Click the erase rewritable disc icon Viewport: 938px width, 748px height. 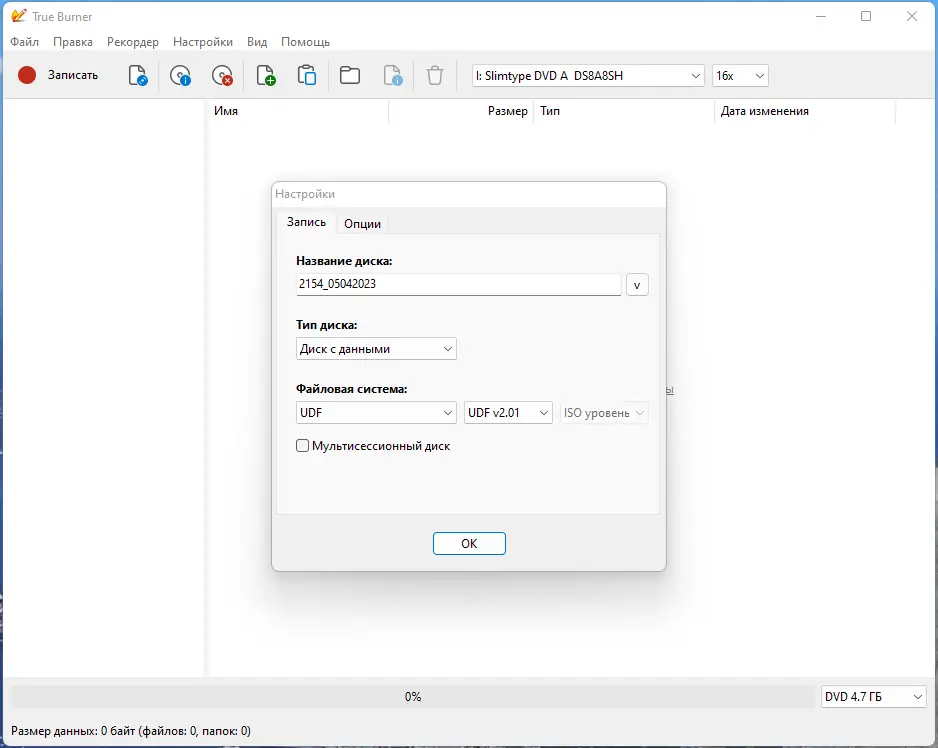[223, 75]
